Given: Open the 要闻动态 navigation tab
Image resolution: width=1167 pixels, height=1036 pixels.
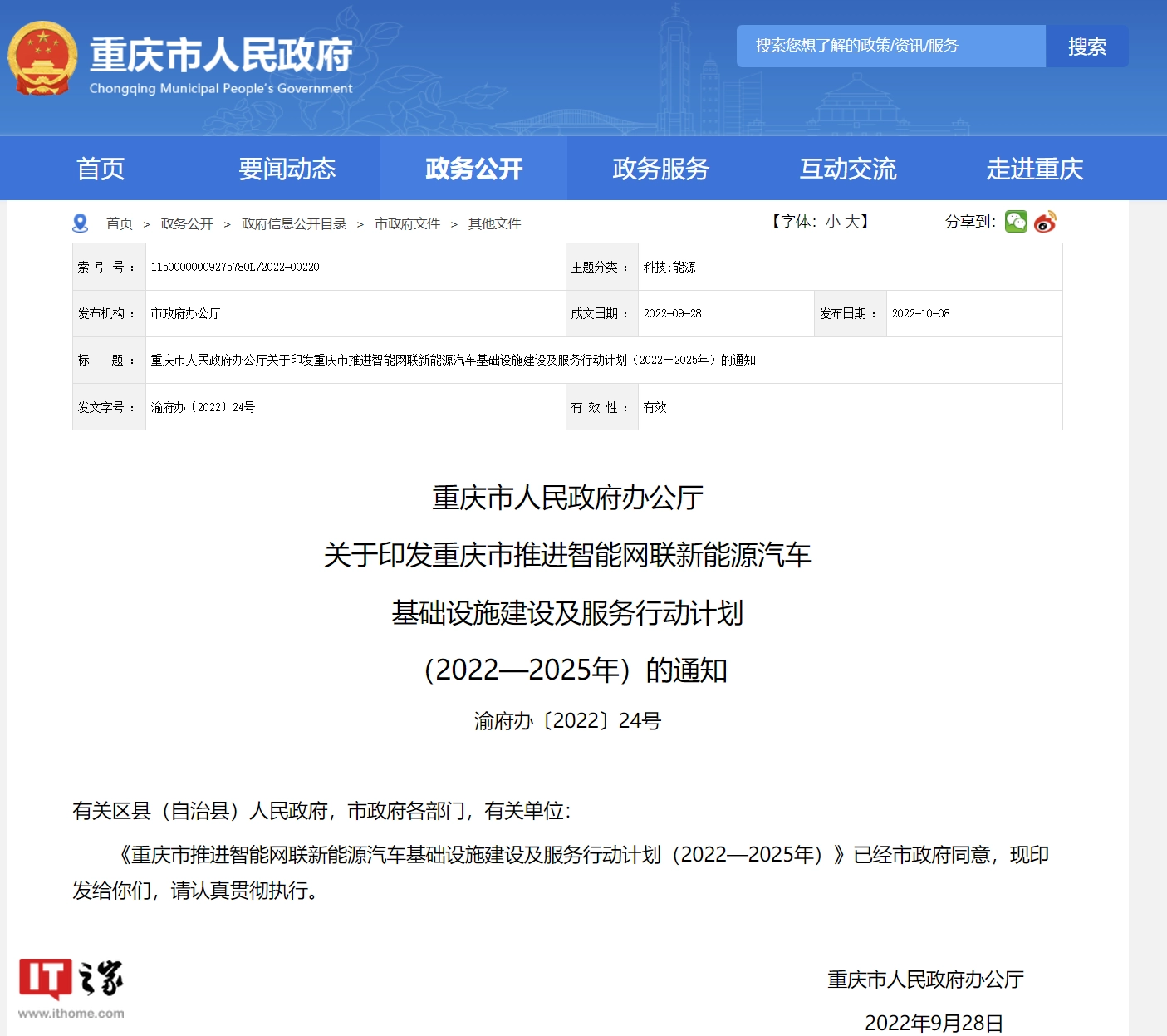Looking at the screenshot, I should click(287, 169).
